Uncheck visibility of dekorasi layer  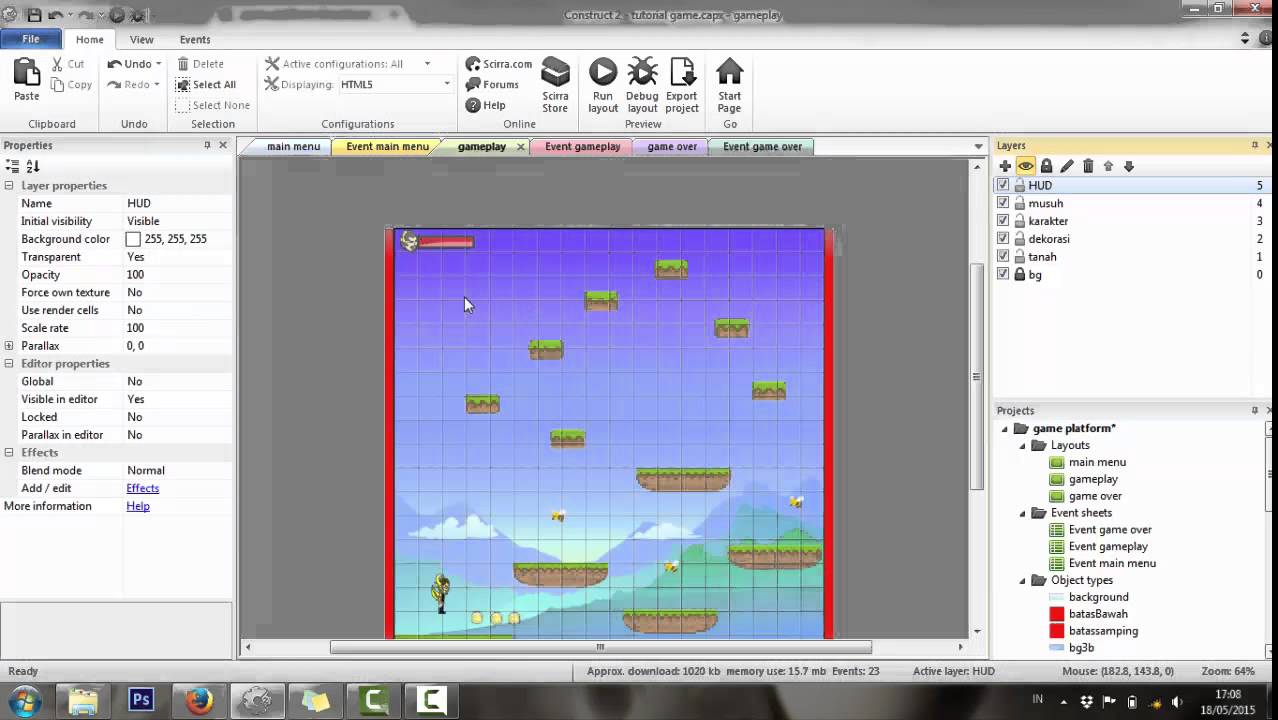pos(1003,239)
